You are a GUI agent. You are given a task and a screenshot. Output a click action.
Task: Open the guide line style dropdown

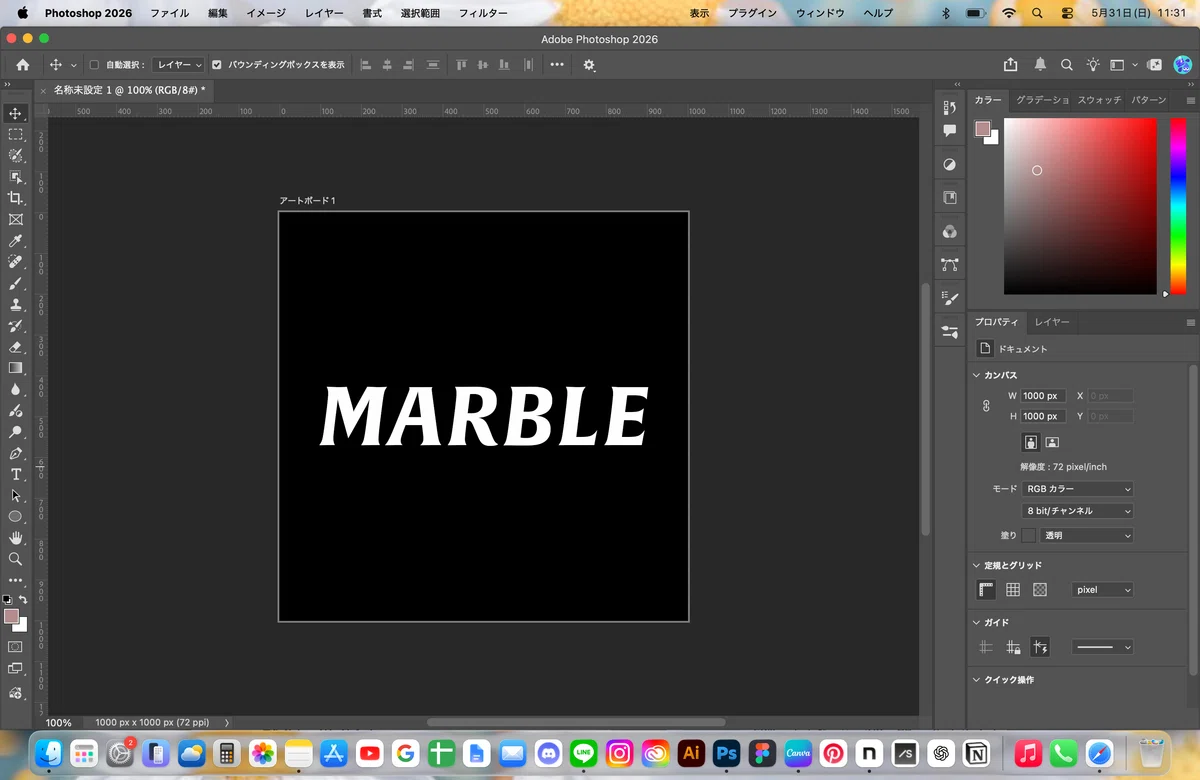point(1102,647)
